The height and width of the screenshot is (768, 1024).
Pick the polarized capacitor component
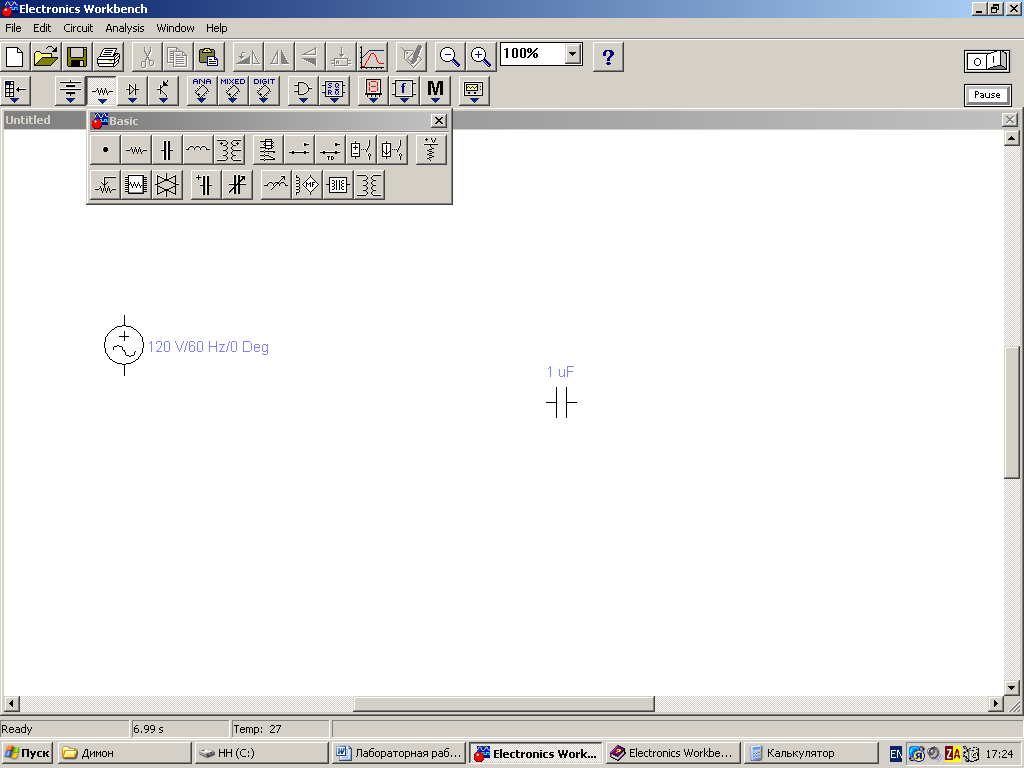click(x=206, y=185)
